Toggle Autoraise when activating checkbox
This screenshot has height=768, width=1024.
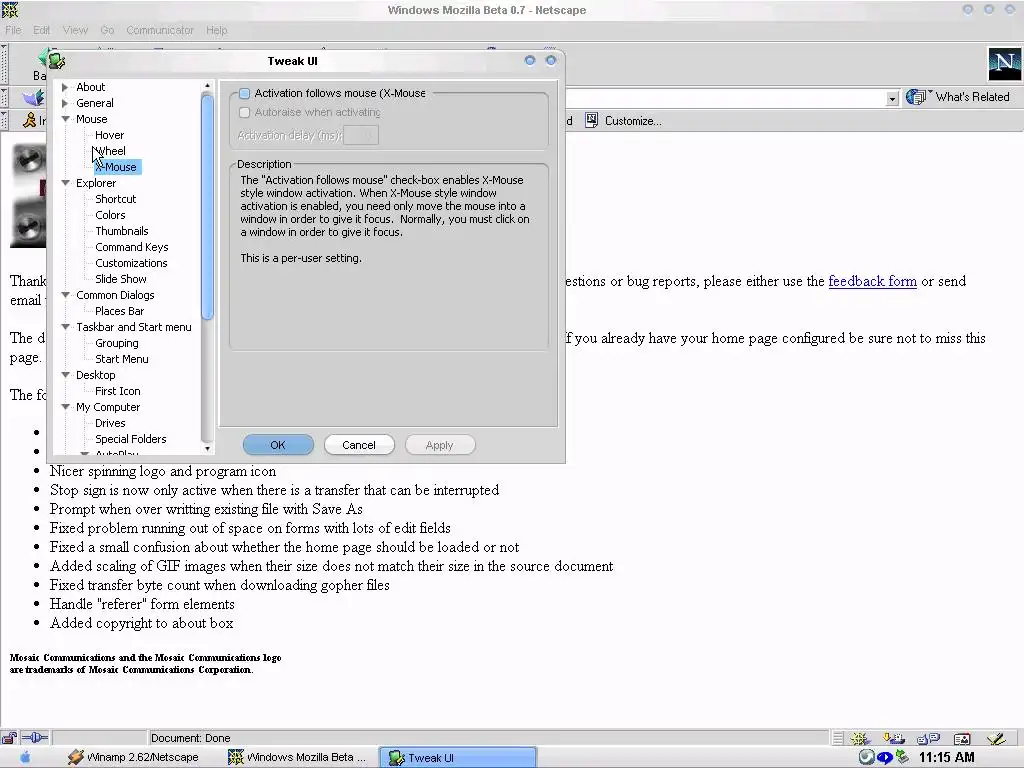click(245, 112)
